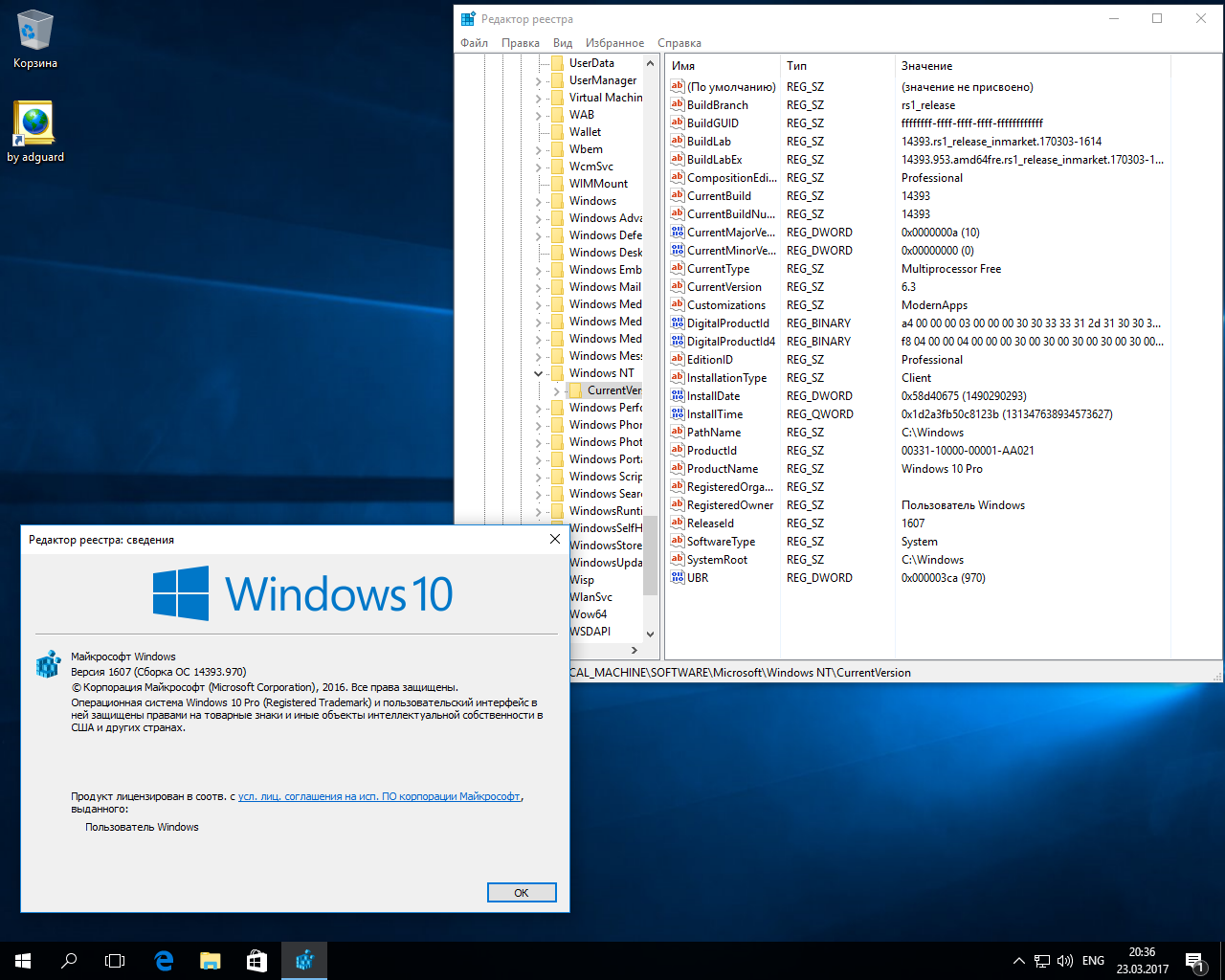Open the Action Center notification icon
Screen dimensions: 1225x980
click(1194, 961)
